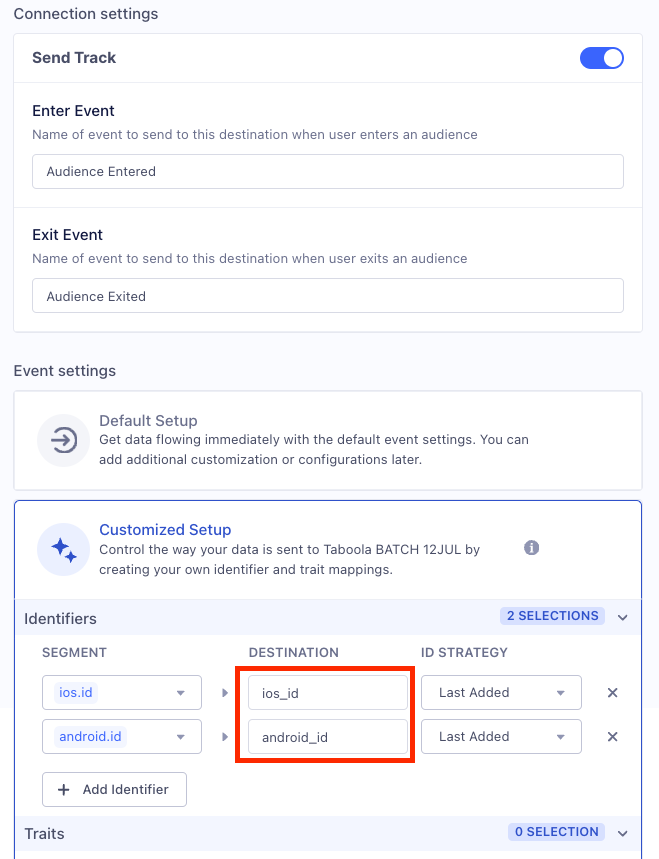Open the android.id segment dropdown
659x859 pixels.
(121, 736)
